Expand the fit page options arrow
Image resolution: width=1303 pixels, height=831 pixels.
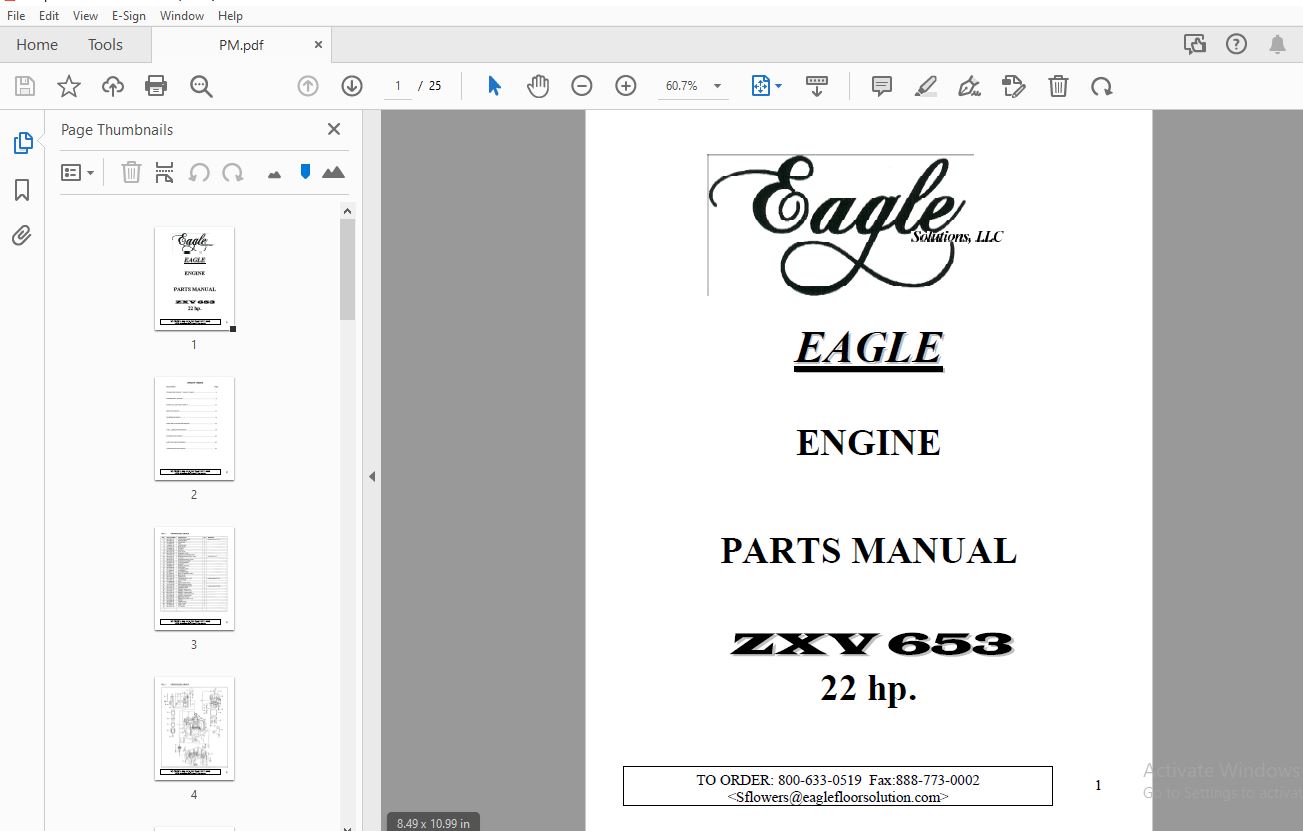[x=779, y=86]
